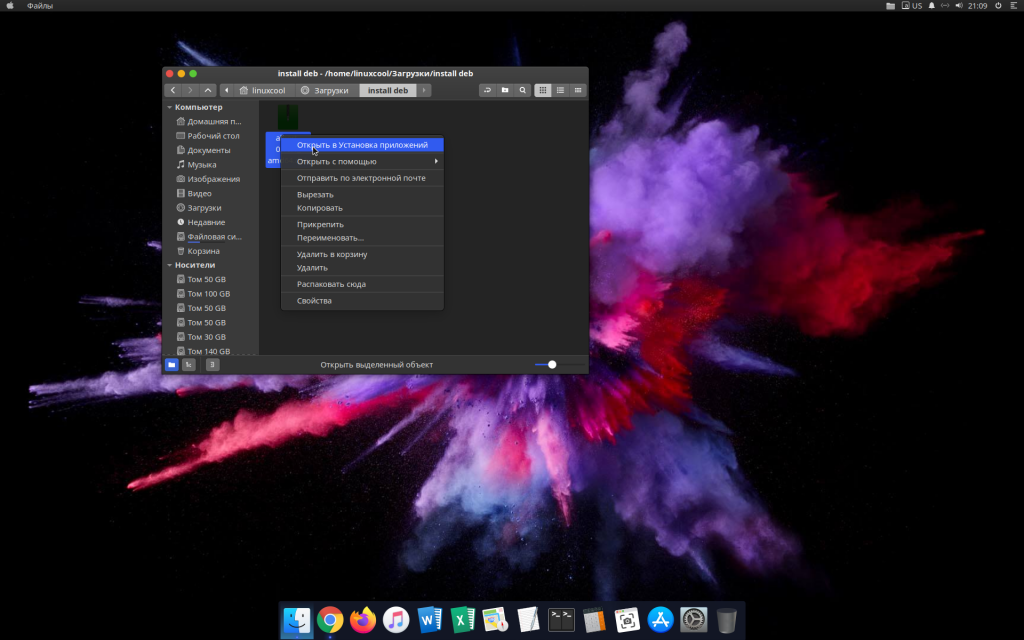Switch to icon grid view
The width and height of the screenshot is (1024, 640).
(543, 90)
